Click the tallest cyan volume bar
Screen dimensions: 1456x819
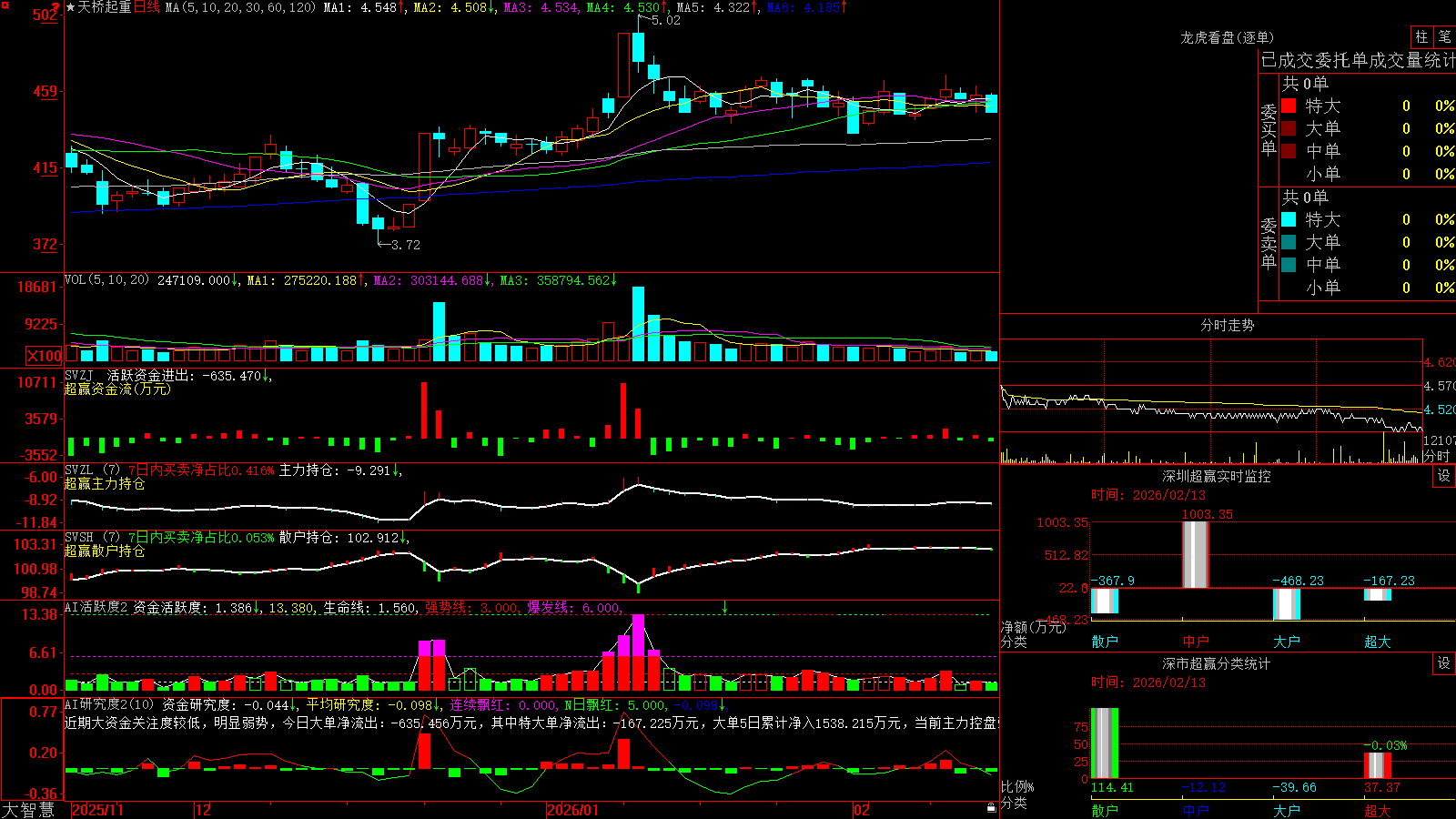tap(638, 324)
